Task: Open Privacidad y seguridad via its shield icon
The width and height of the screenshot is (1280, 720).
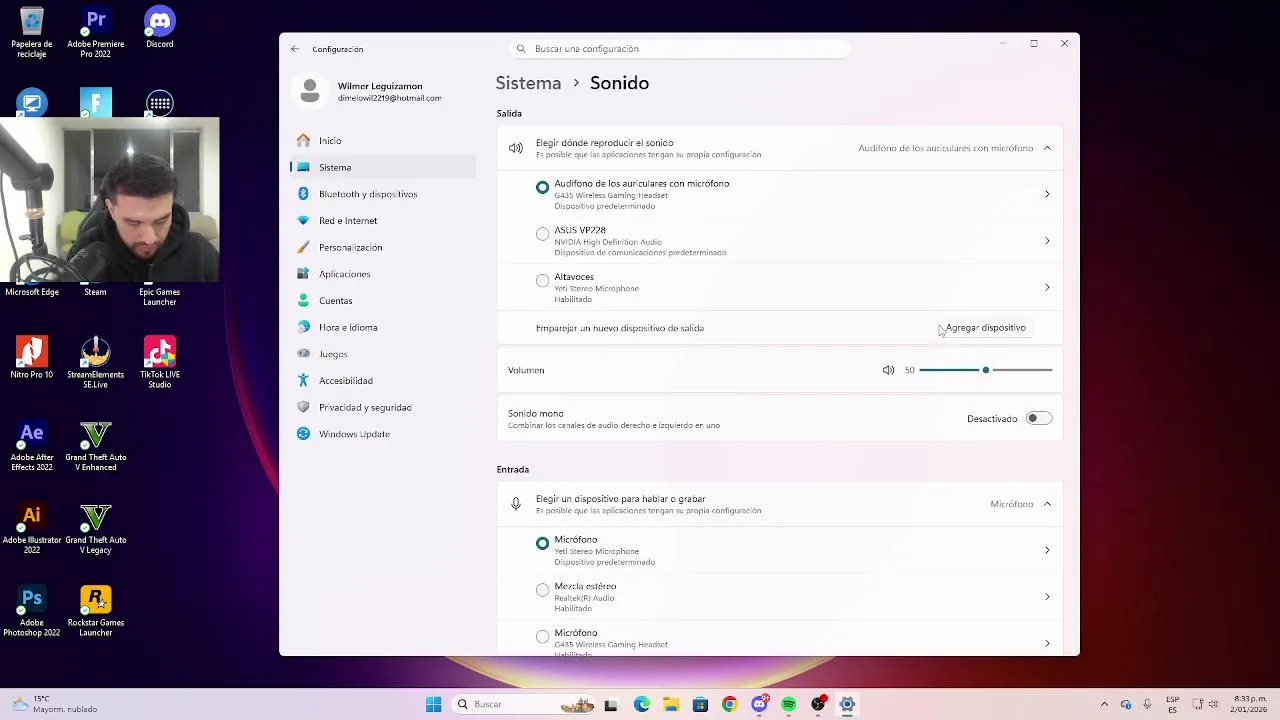Action: (x=303, y=407)
